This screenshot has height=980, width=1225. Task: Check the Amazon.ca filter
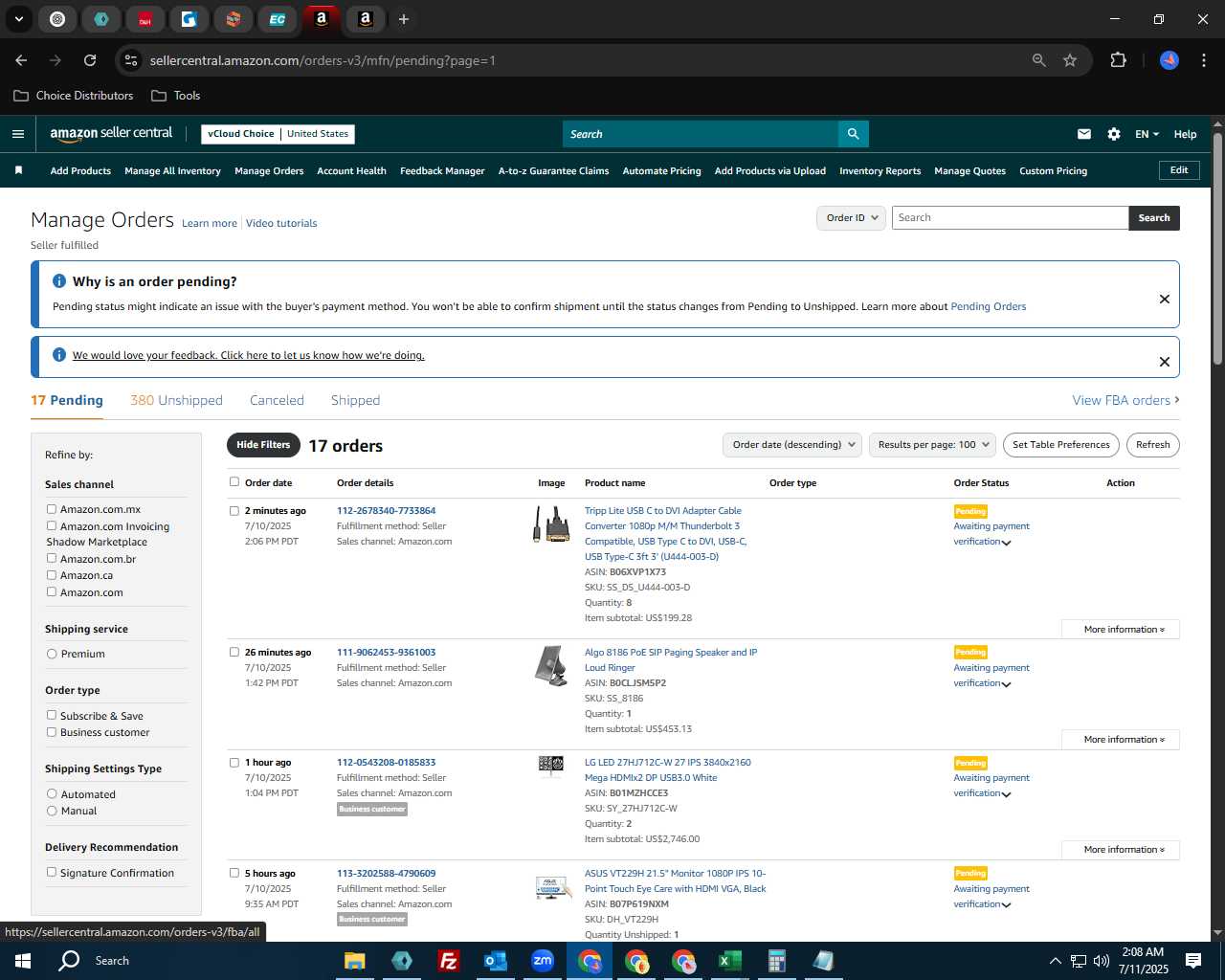pyautogui.click(x=52, y=575)
